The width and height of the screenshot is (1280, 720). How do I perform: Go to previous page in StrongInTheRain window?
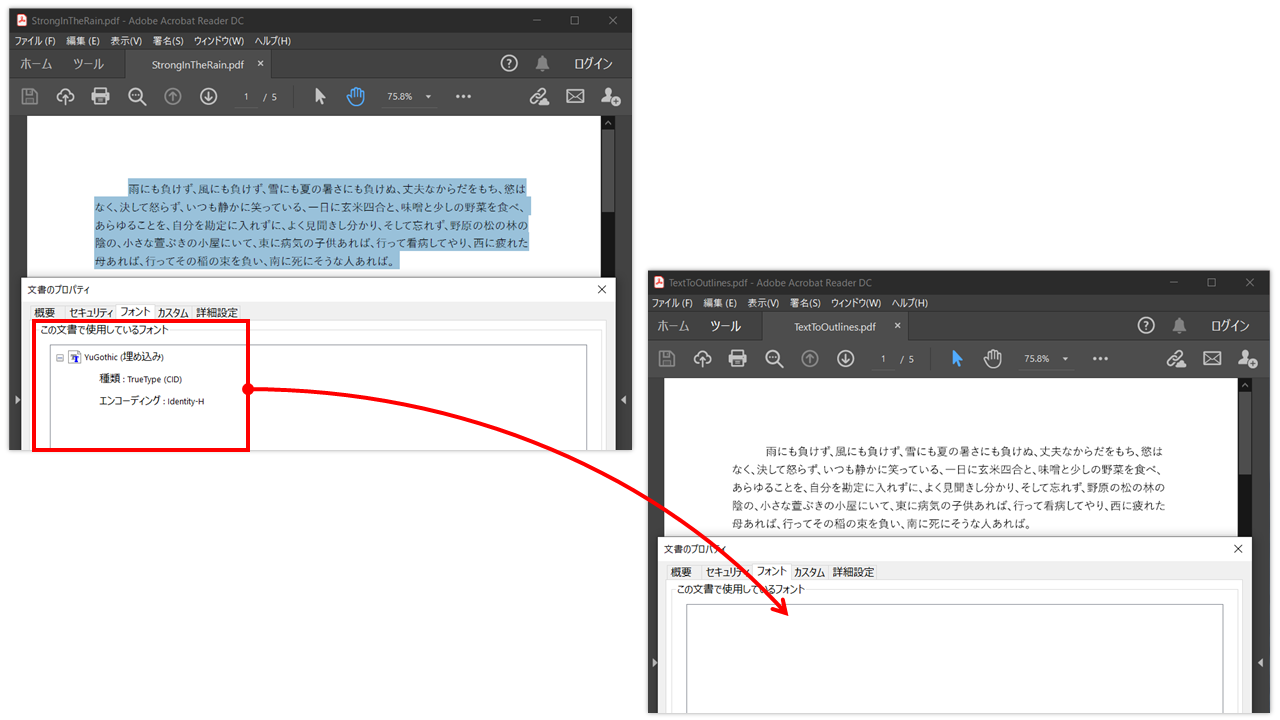(173, 96)
